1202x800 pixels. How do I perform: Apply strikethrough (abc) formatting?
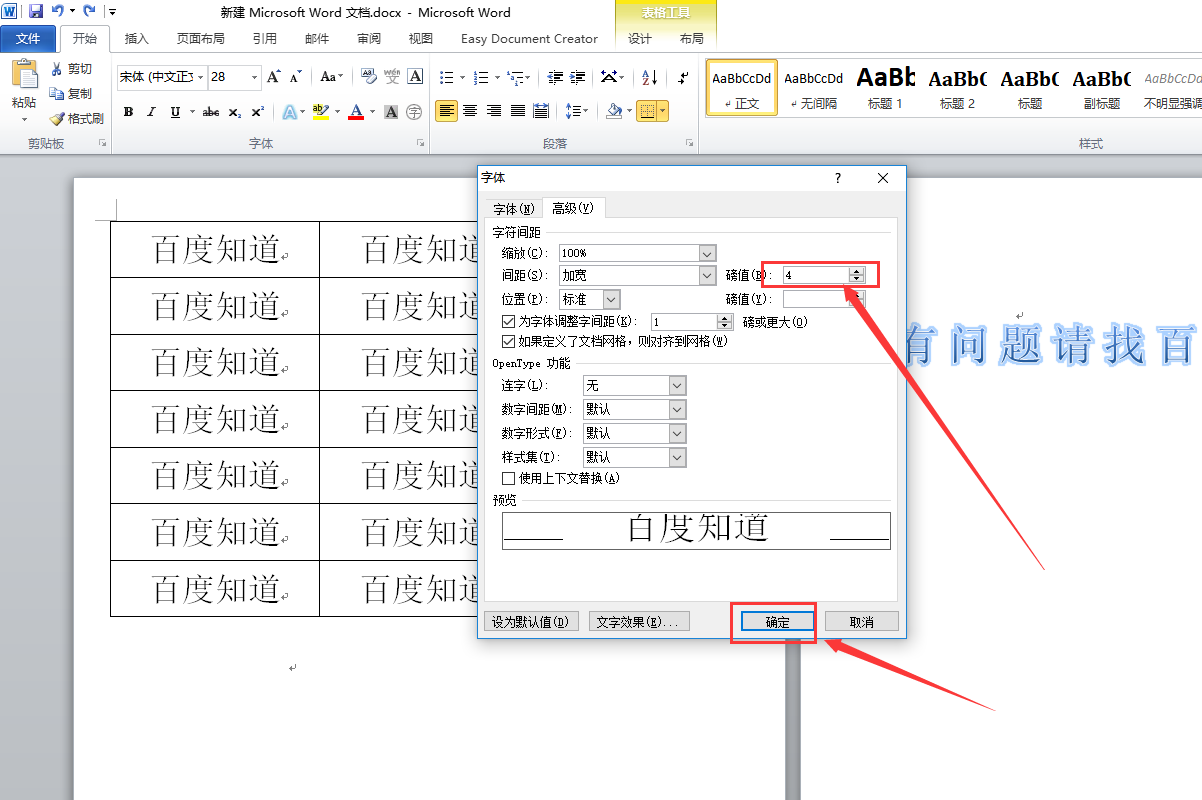coord(211,112)
